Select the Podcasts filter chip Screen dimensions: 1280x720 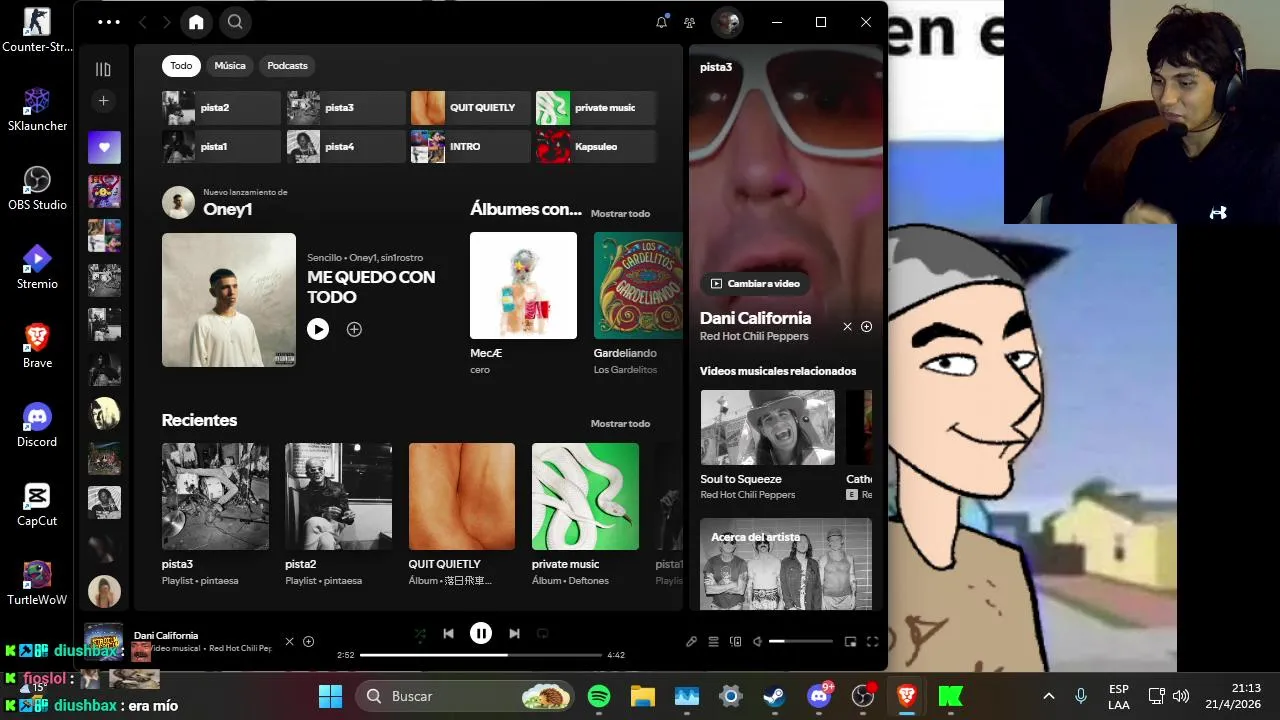288,66
